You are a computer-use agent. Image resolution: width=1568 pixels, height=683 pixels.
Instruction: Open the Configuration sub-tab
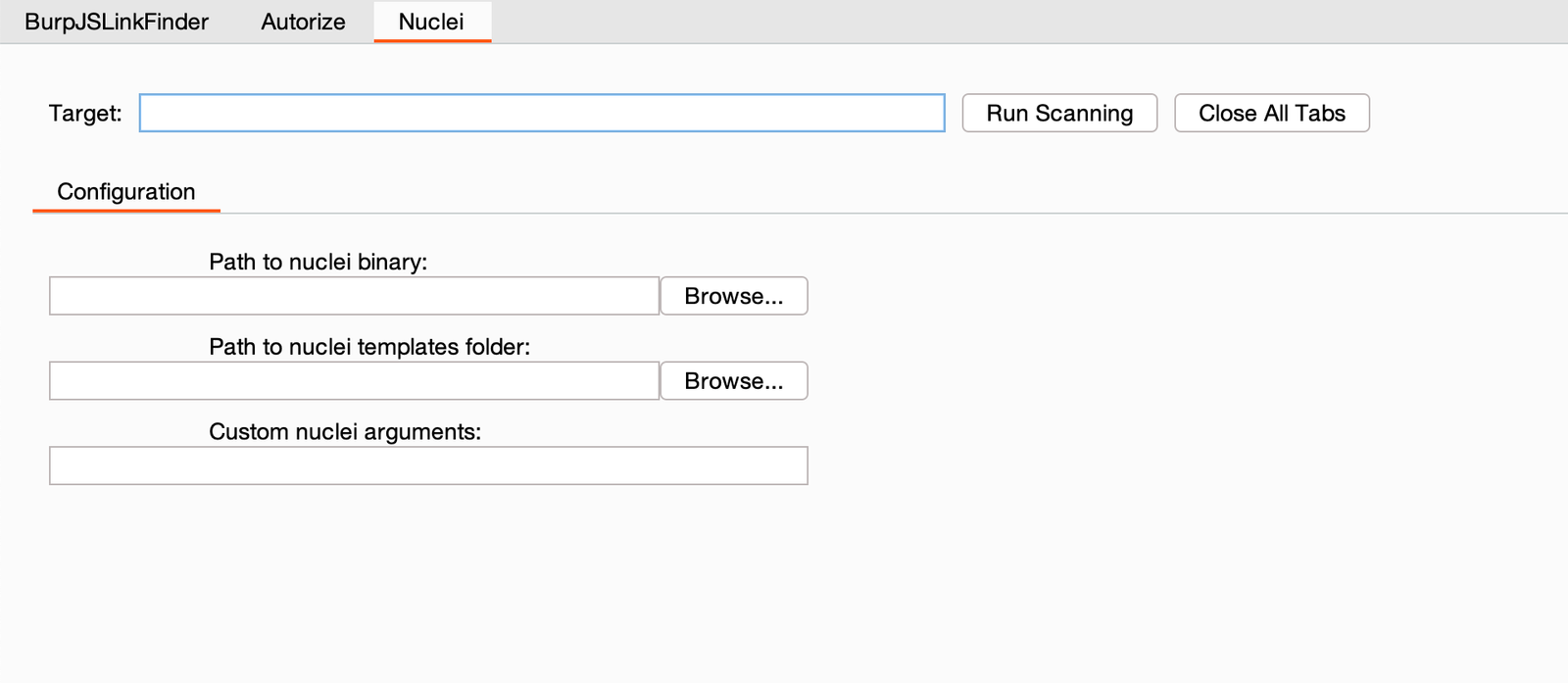tap(126, 192)
